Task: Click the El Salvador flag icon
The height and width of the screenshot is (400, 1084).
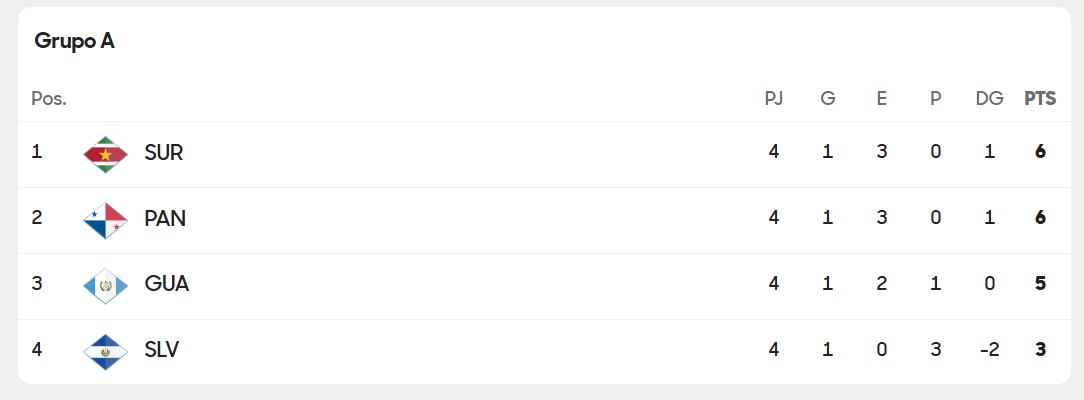Action: coord(105,351)
